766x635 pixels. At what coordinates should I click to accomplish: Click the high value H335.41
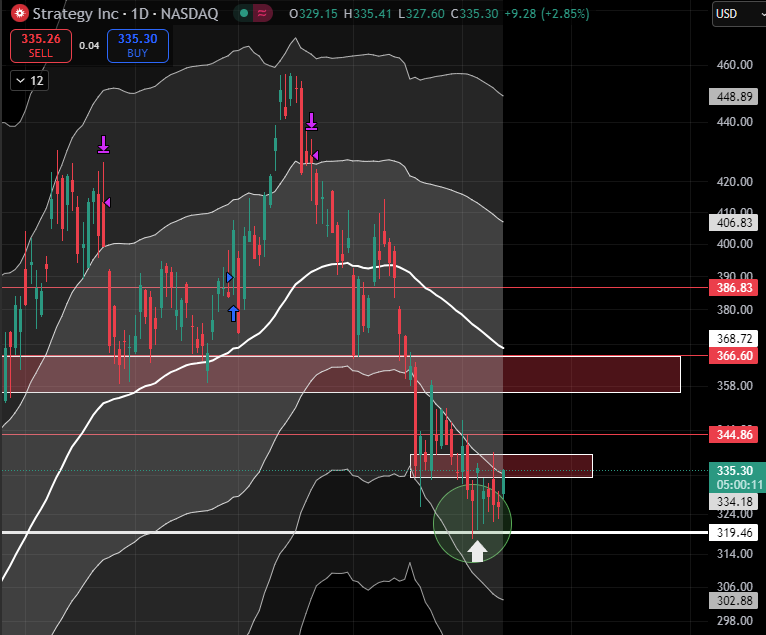[x=368, y=14]
